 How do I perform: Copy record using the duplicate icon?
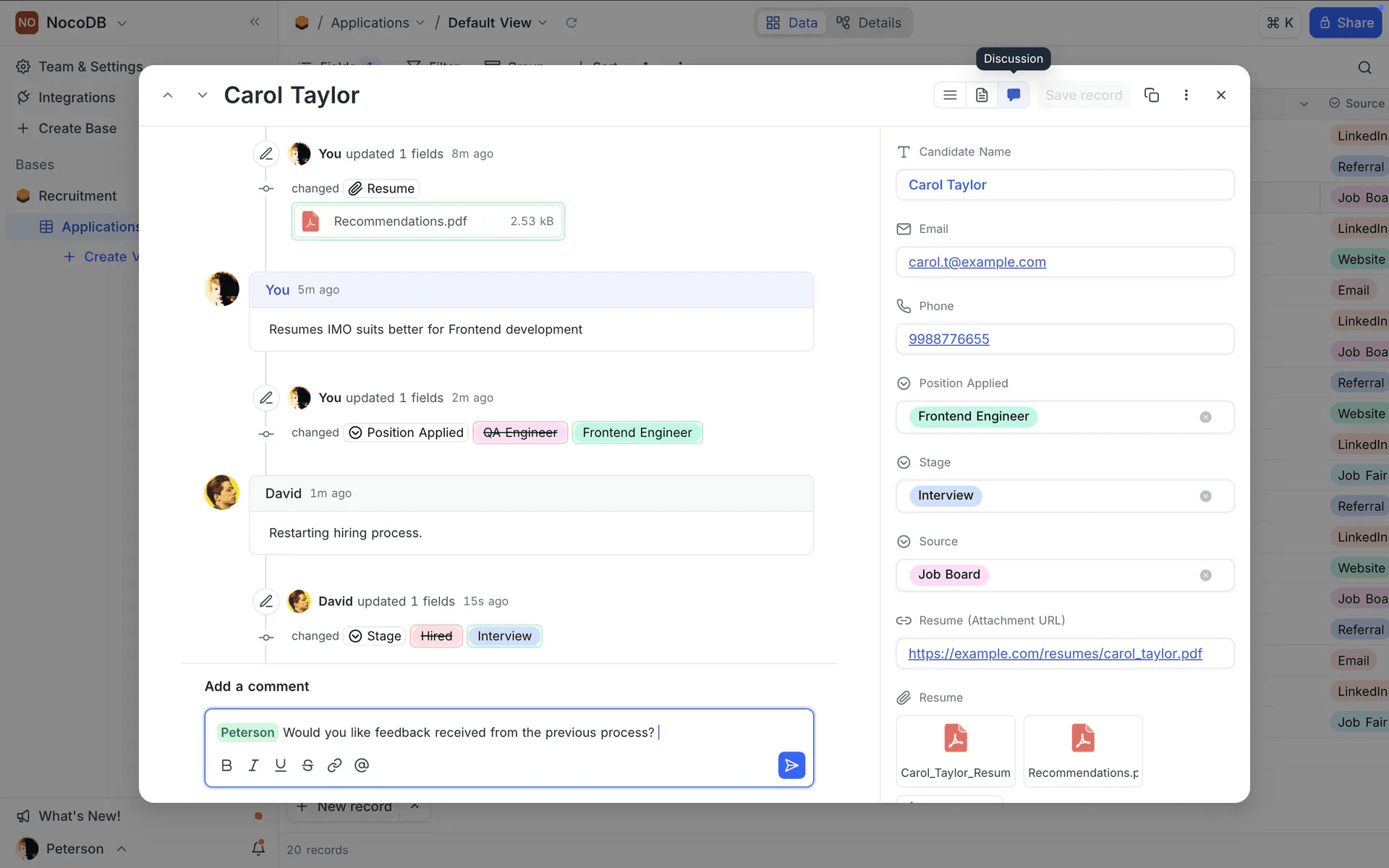point(1152,95)
